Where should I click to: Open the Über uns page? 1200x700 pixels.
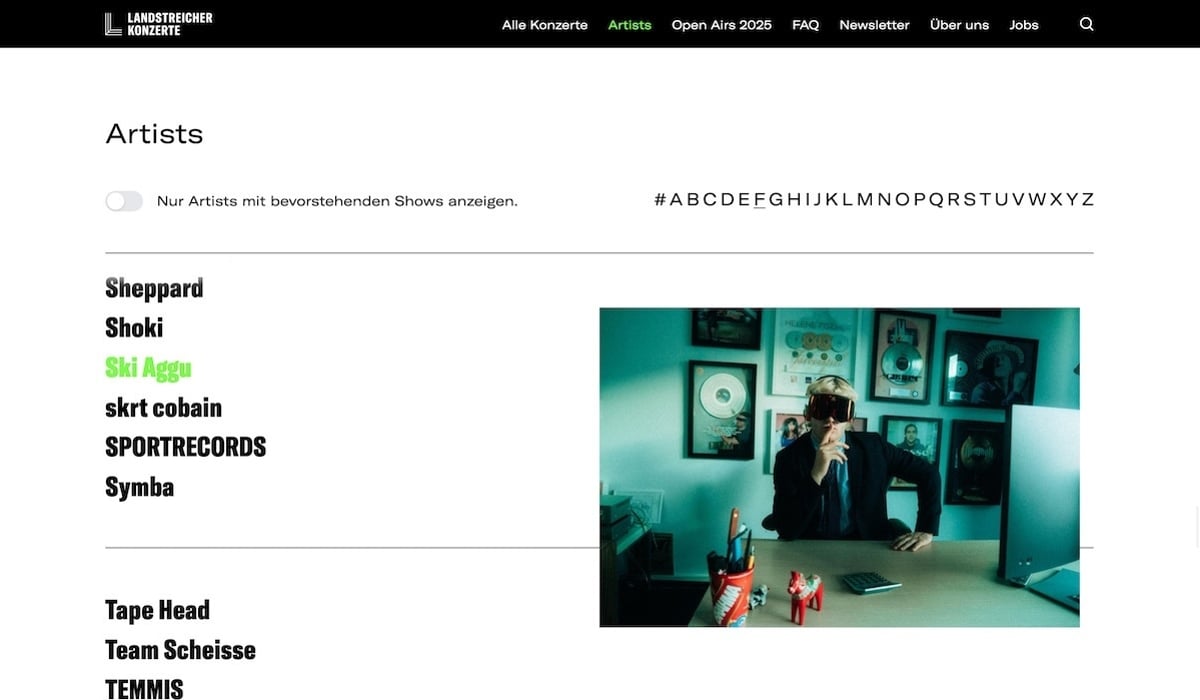pos(959,25)
